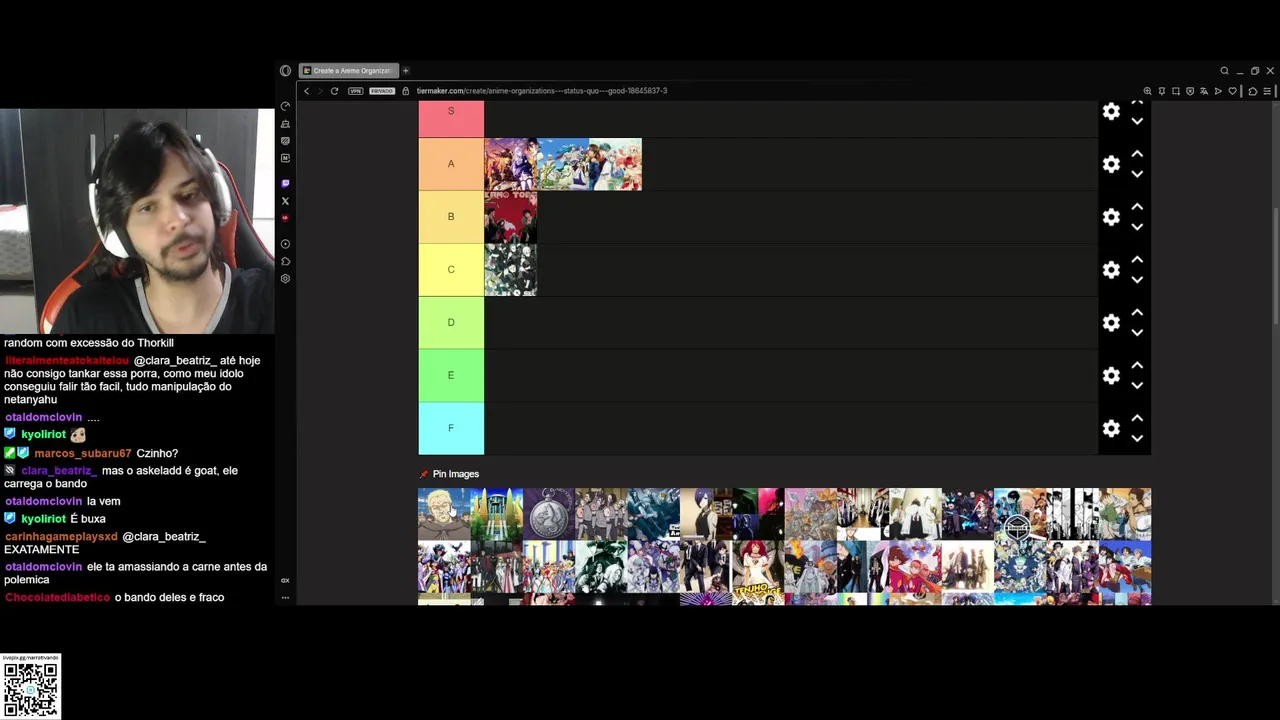Open the speed dial gauge sidebar icon
Image resolution: width=1280 pixels, height=720 pixels.
[x=285, y=106]
